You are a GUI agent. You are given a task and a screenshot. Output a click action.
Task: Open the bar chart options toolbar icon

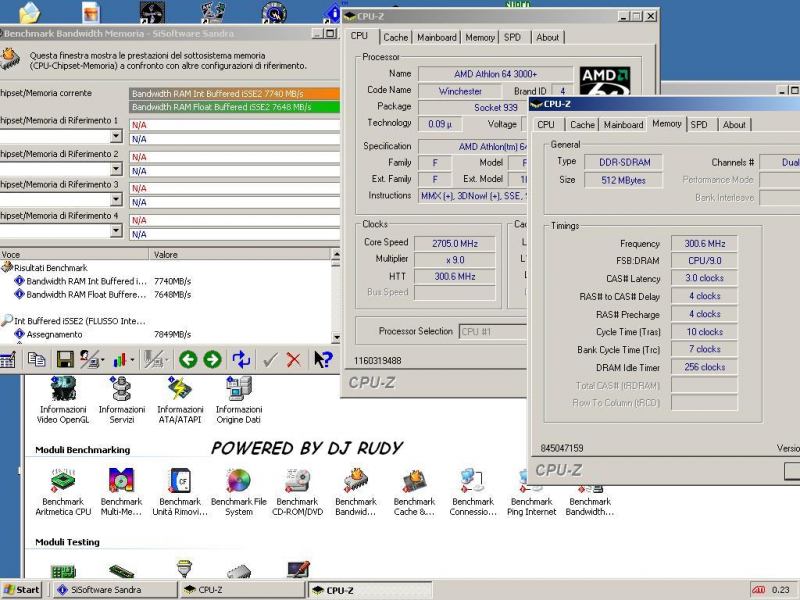click(x=123, y=360)
